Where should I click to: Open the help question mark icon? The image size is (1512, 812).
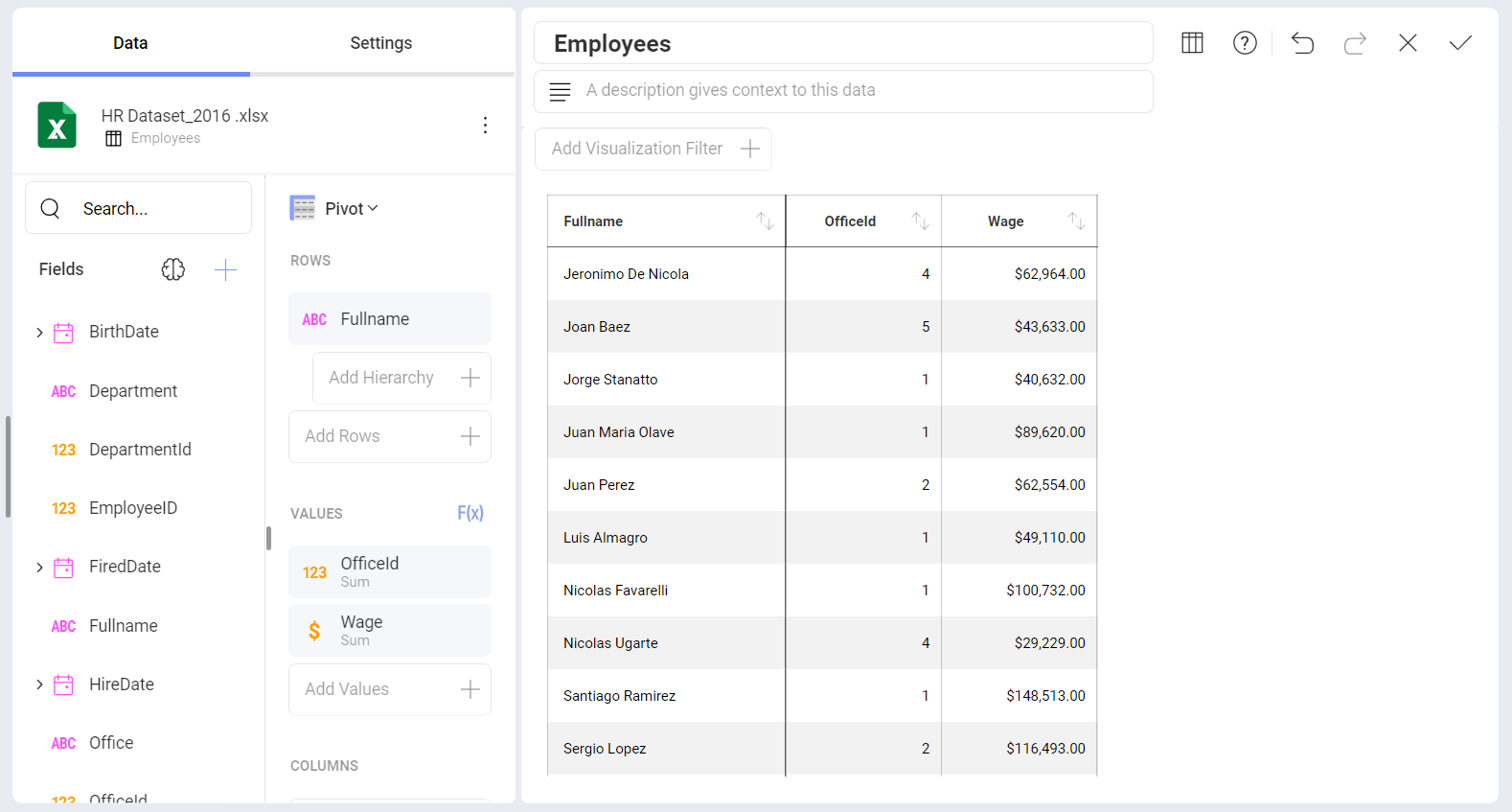[x=1245, y=43]
